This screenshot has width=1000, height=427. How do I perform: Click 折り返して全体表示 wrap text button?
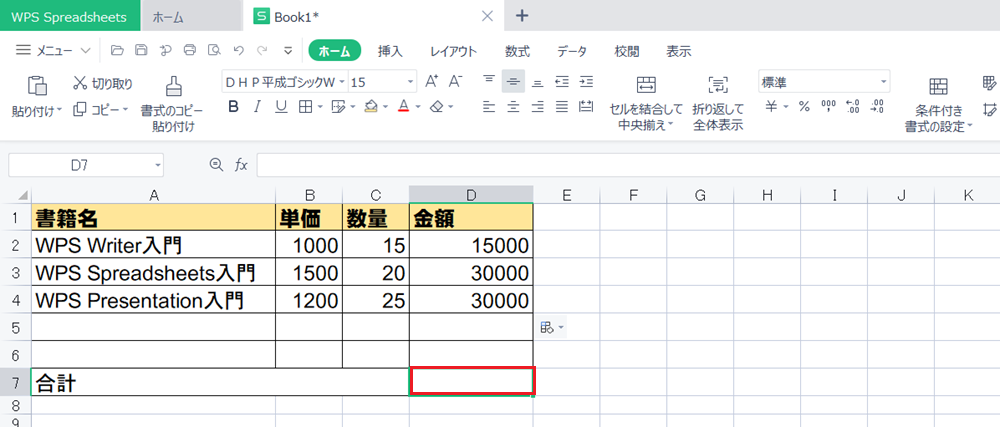click(718, 103)
